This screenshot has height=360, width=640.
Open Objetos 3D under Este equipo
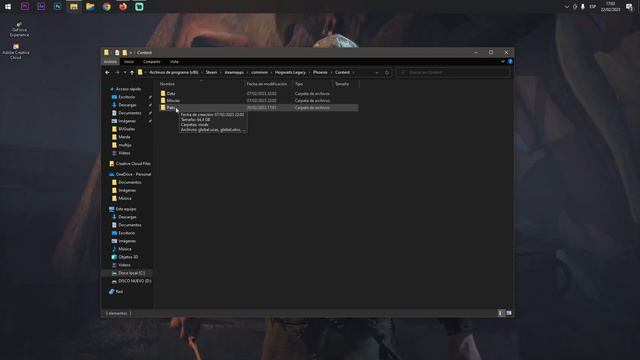click(128, 257)
